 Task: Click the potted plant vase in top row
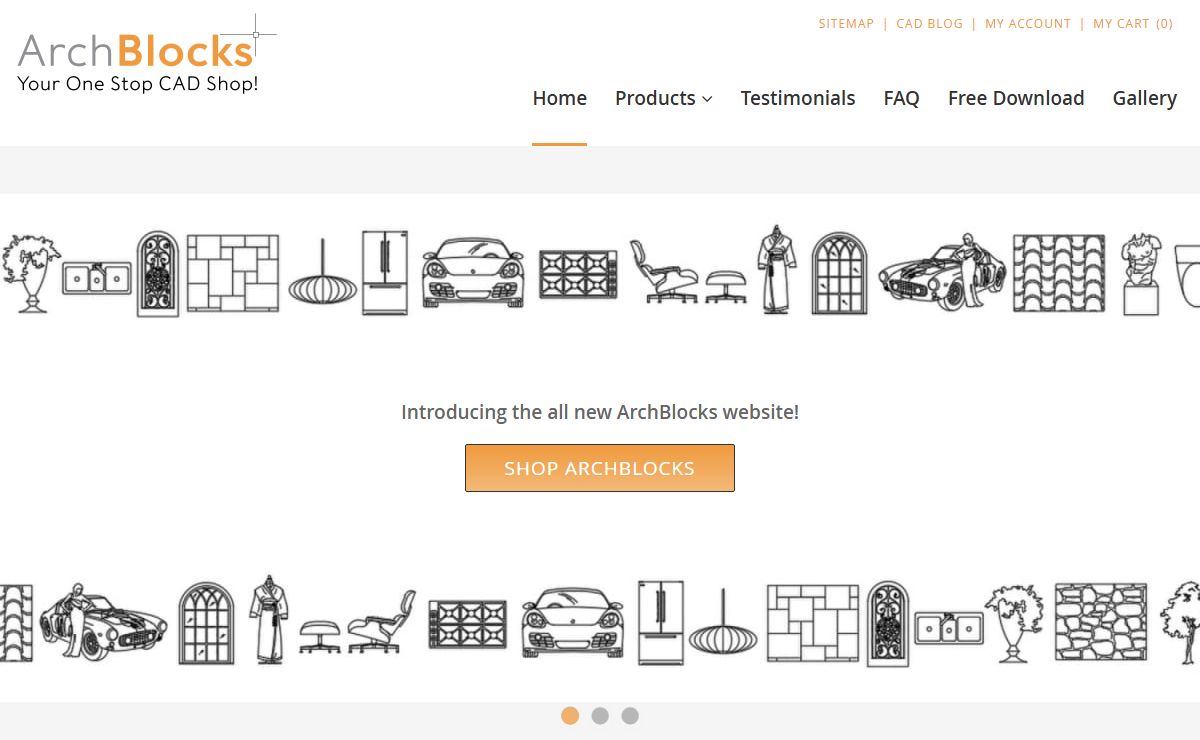tap(30, 273)
